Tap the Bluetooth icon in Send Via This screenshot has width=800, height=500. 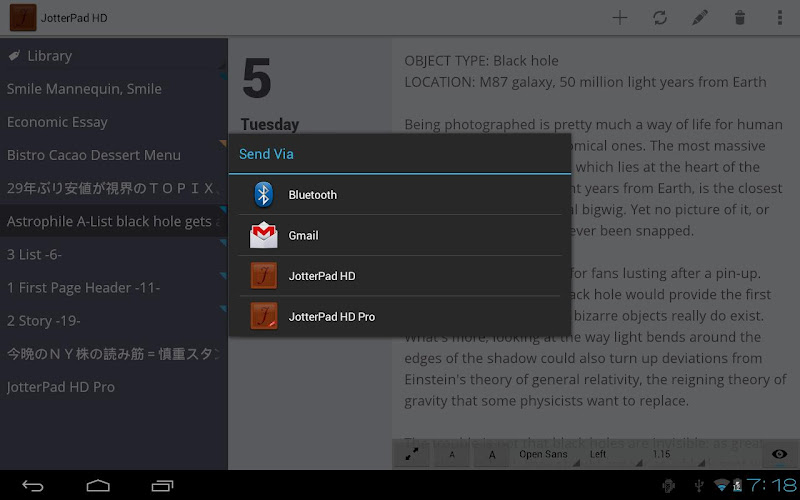click(263, 194)
